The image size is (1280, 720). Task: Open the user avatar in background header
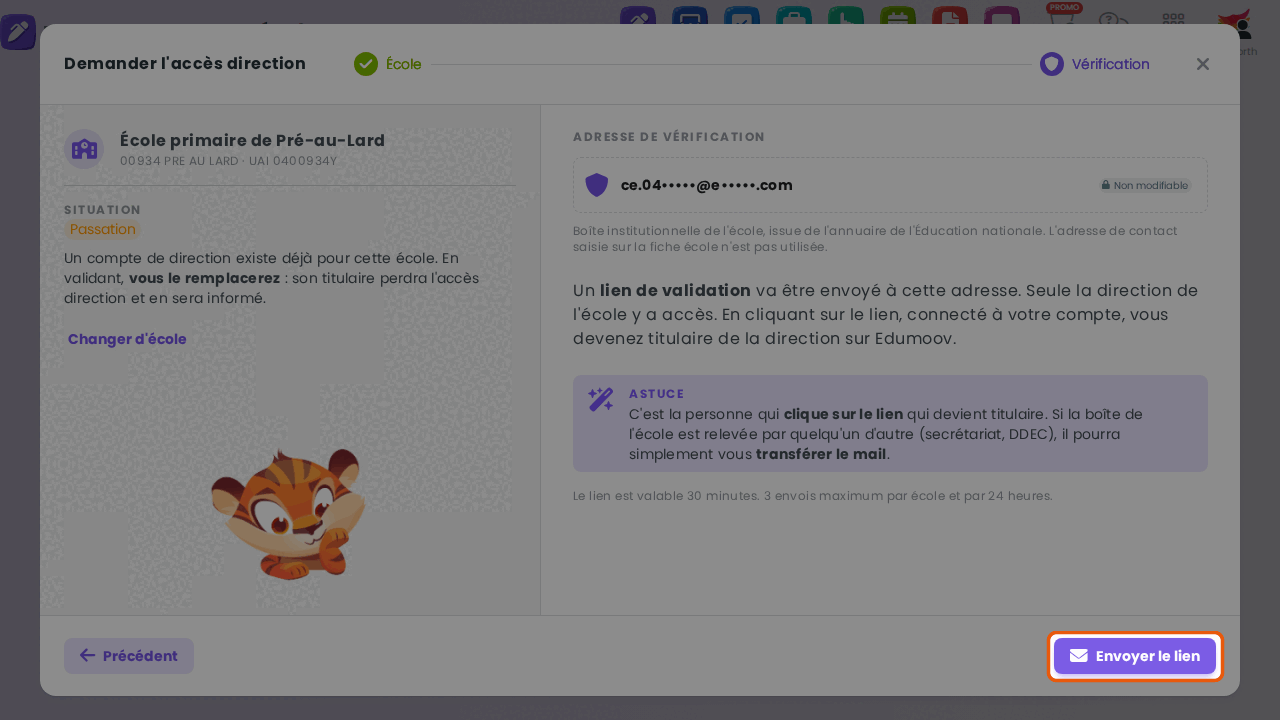coord(1238,24)
